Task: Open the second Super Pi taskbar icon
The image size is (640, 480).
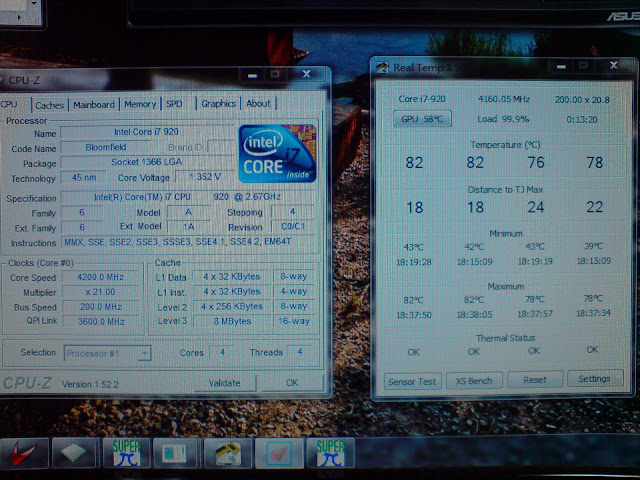Action: pos(330,453)
